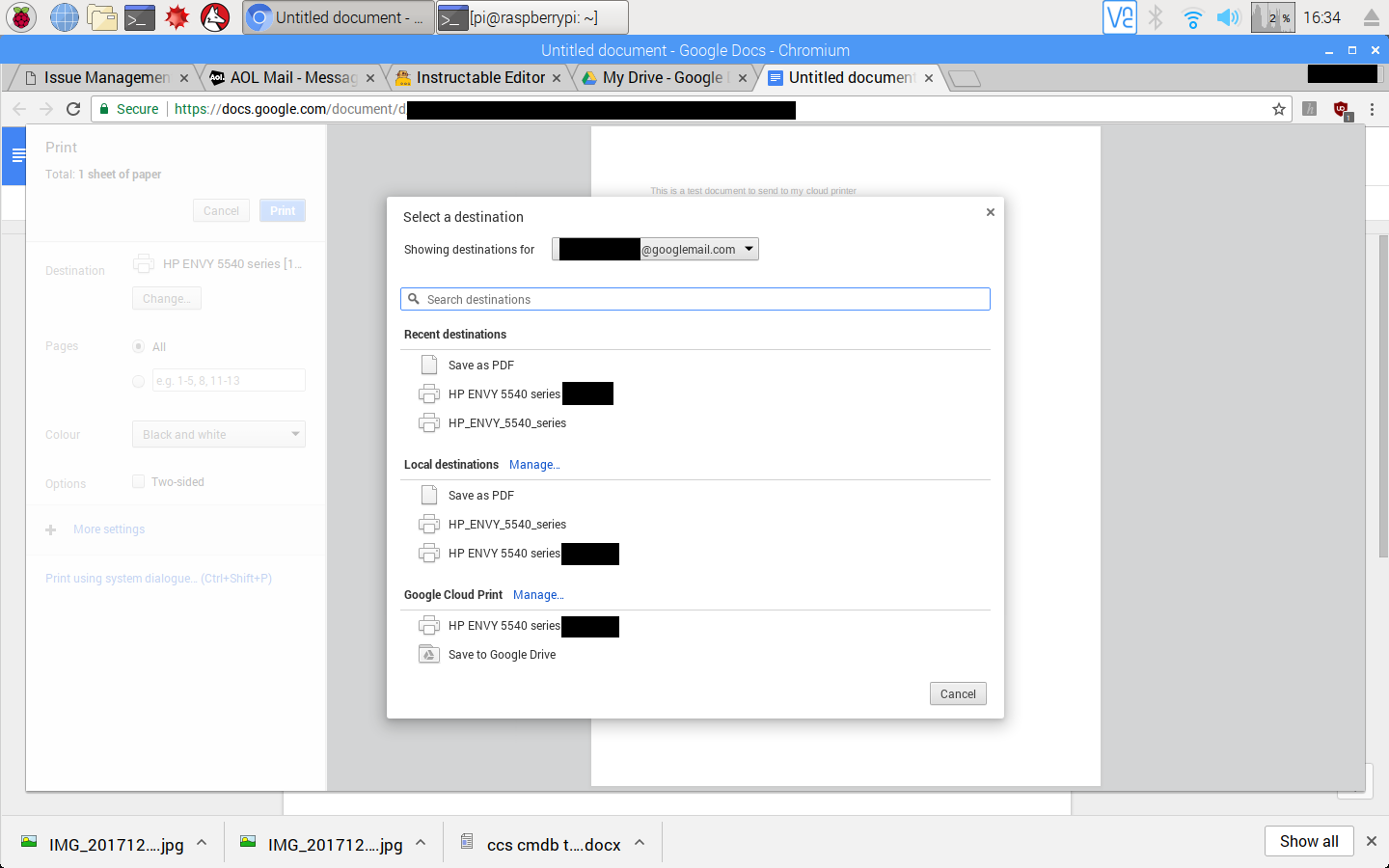Choose HP_ENVY_5540_series under Local destinations
The image size is (1389, 868).
[695, 525]
